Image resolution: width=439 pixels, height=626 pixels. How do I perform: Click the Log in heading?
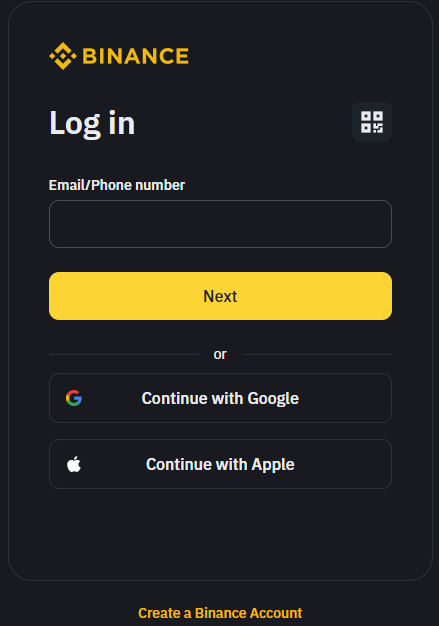click(x=92, y=123)
